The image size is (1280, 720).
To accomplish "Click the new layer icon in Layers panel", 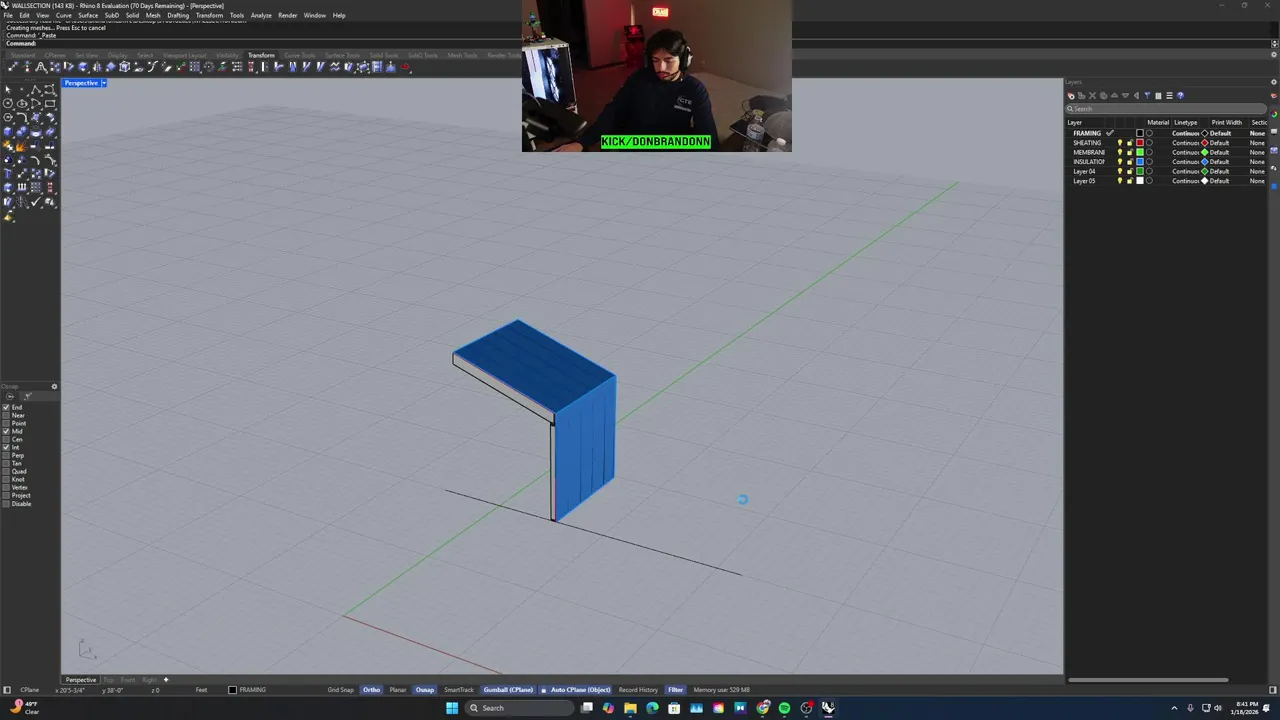I will 1071,96.
